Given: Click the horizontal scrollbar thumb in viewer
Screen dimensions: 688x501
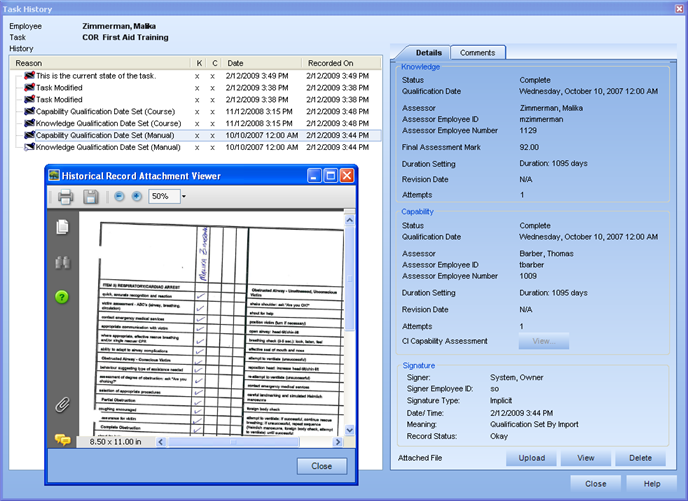Looking at the screenshot, I should [233, 442].
